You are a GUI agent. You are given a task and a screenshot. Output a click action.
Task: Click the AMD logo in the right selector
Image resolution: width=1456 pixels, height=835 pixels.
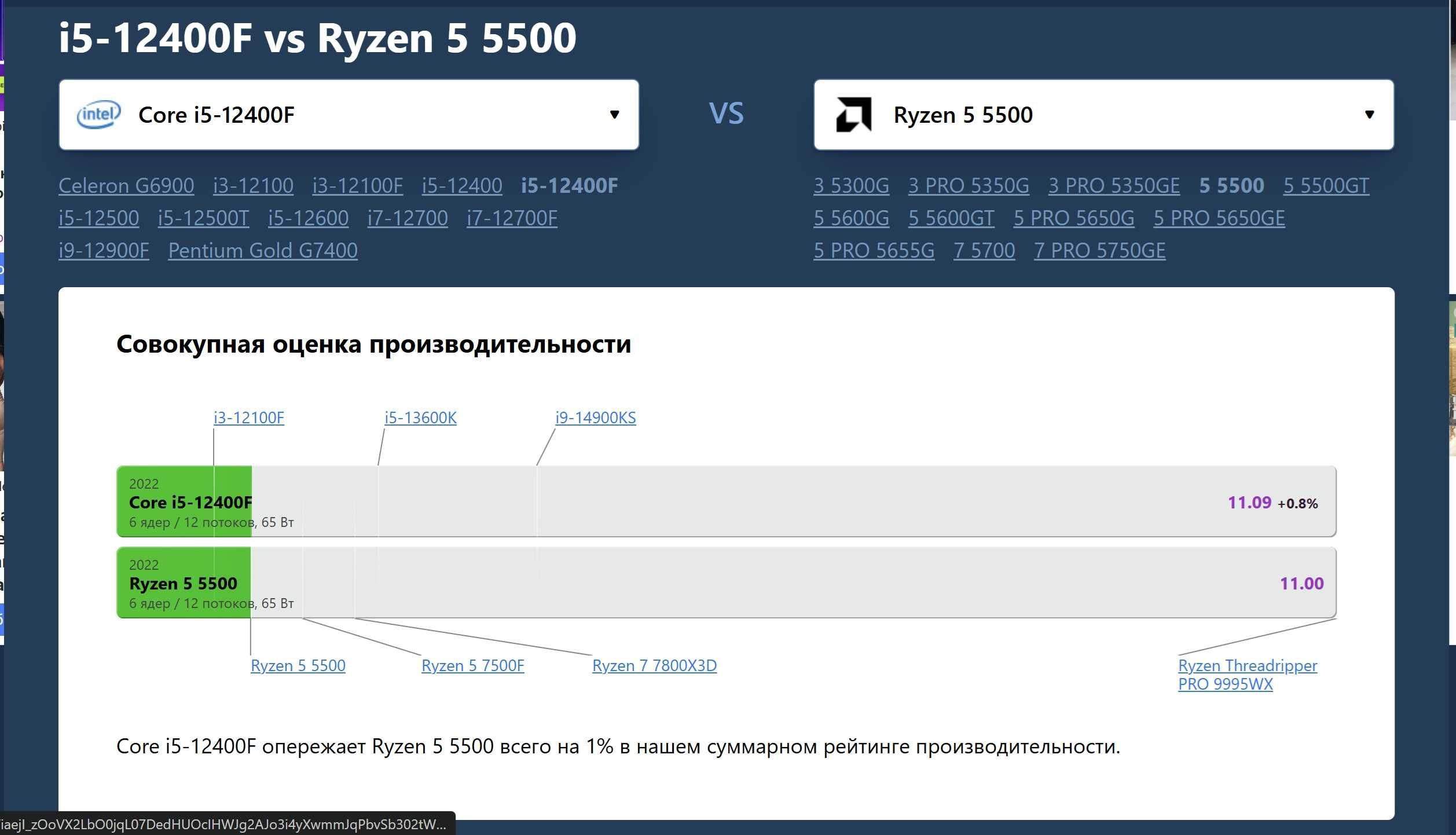tap(853, 115)
